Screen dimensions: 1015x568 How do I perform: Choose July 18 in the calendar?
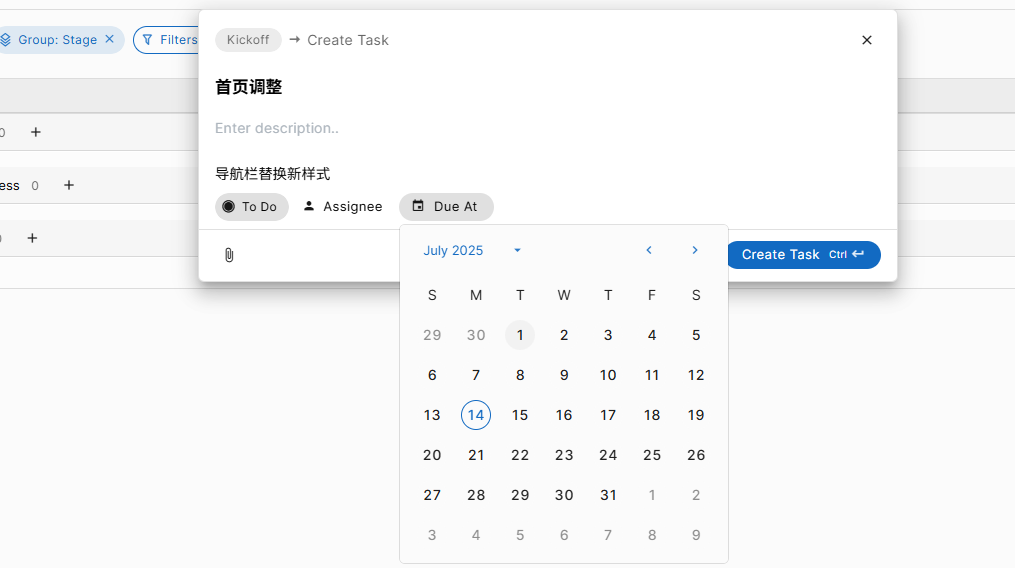click(x=652, y=415)
